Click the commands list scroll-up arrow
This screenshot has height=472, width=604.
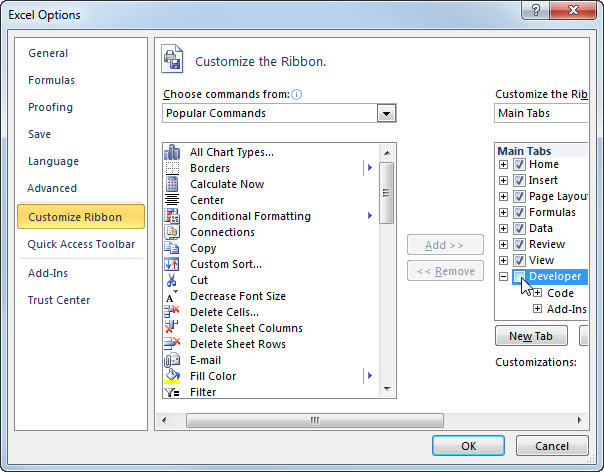click(387, 153)
